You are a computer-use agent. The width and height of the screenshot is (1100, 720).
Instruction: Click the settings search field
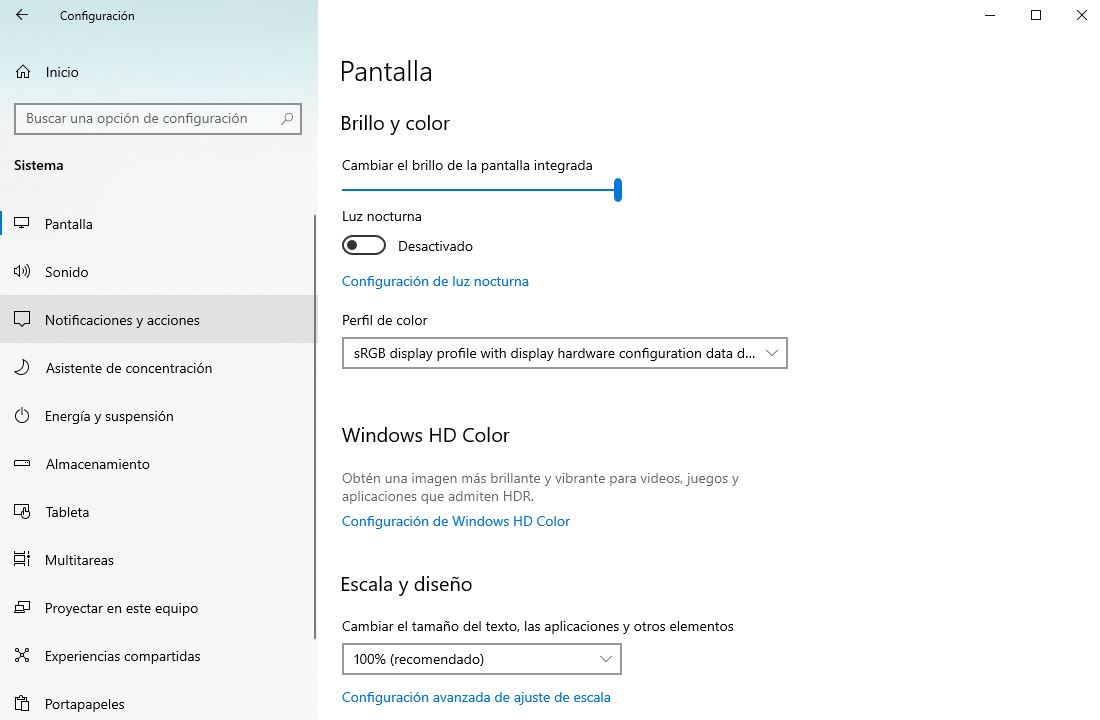(x=157, y=118)
